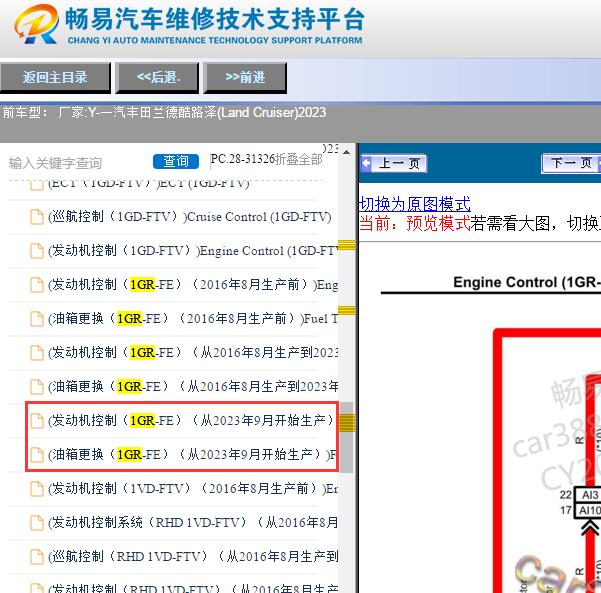The image size is (601, 593).
Task: Open 发动机控制 1GR-FE 从2016年8月生产到2023 entry
Action: 193,353
